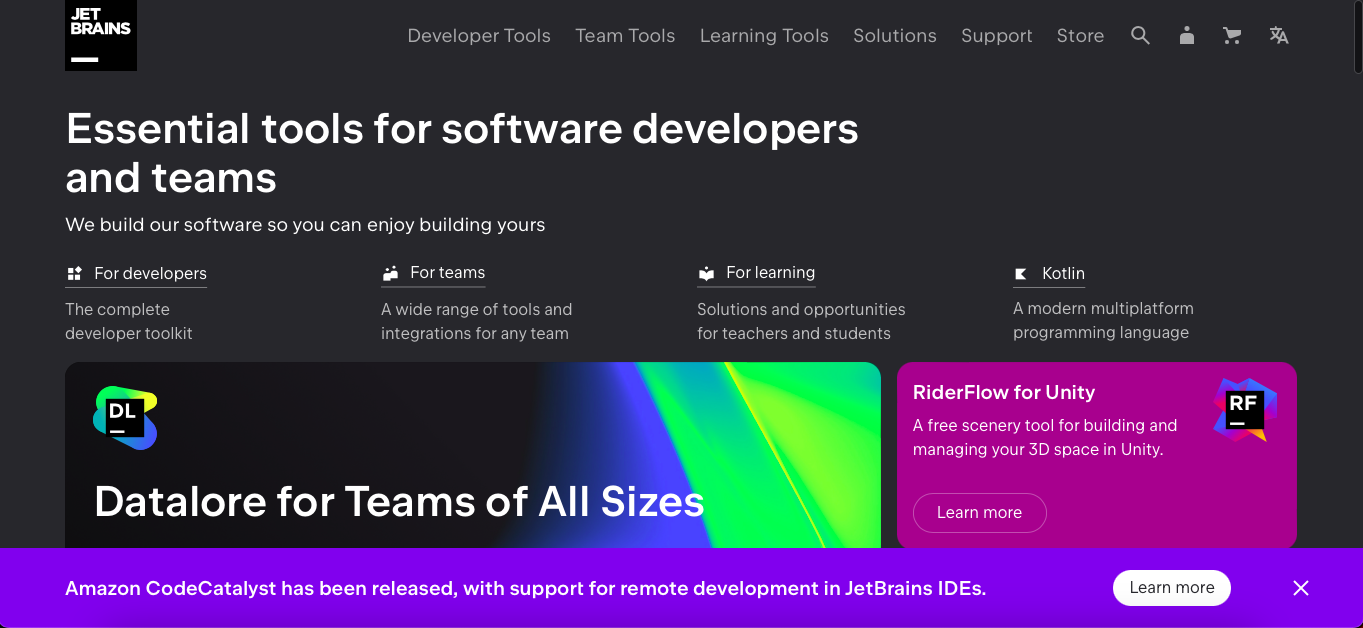This screenshot has height=628, width=1363.
Task: Click the RiderFlow RF logo
Action: 1245,410
